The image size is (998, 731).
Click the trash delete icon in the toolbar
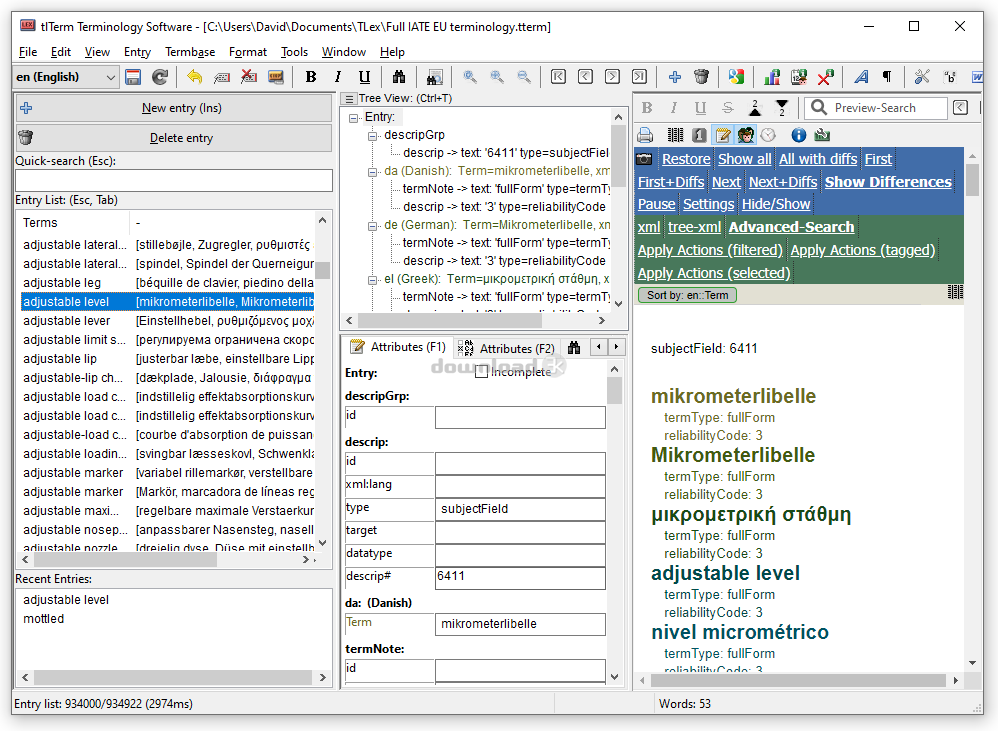(702, 76)
